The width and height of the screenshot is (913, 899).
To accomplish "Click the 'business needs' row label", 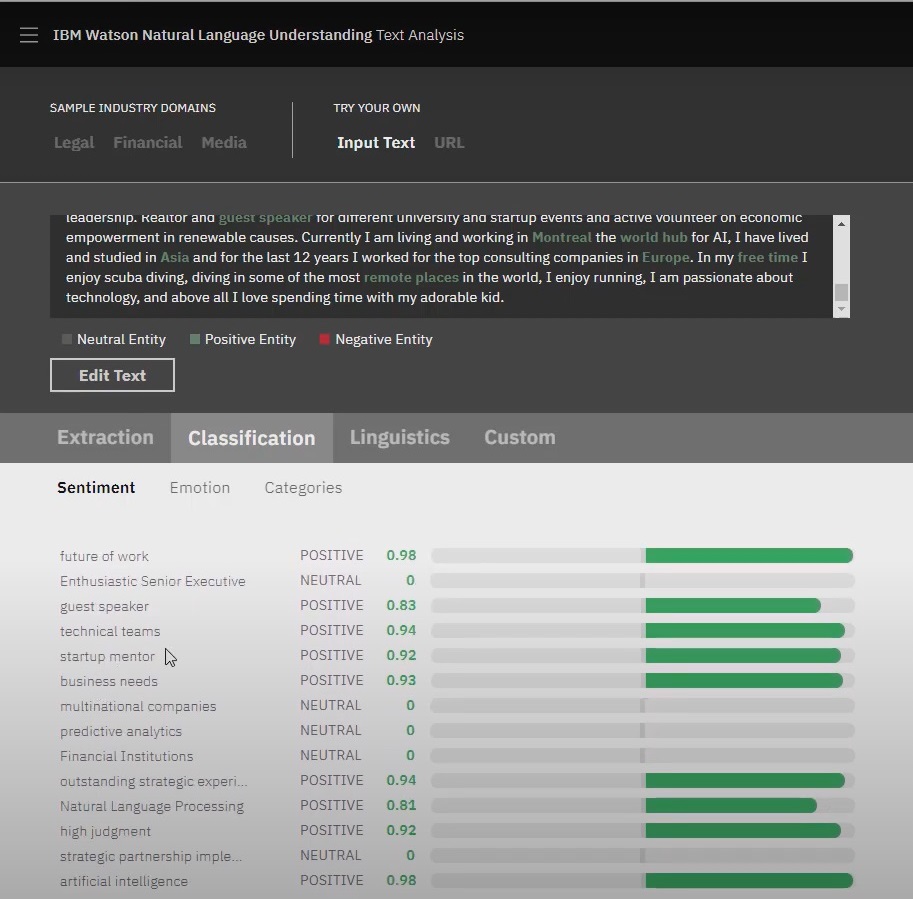I will pyautogui.click(x=109, y=681).
